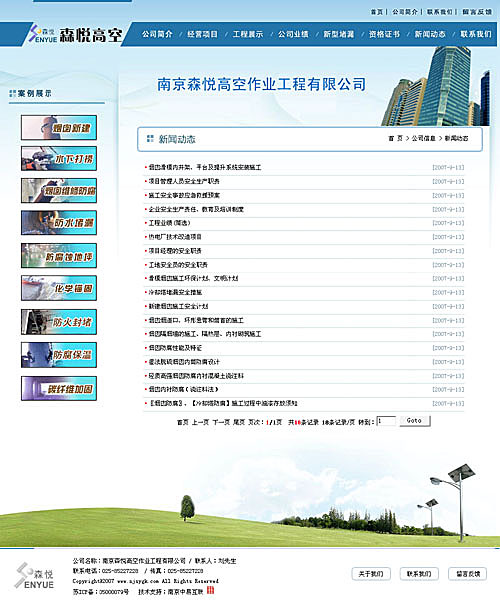
Task: Click the 留言反馈 footer button
Action: click(x=467, y=574)
